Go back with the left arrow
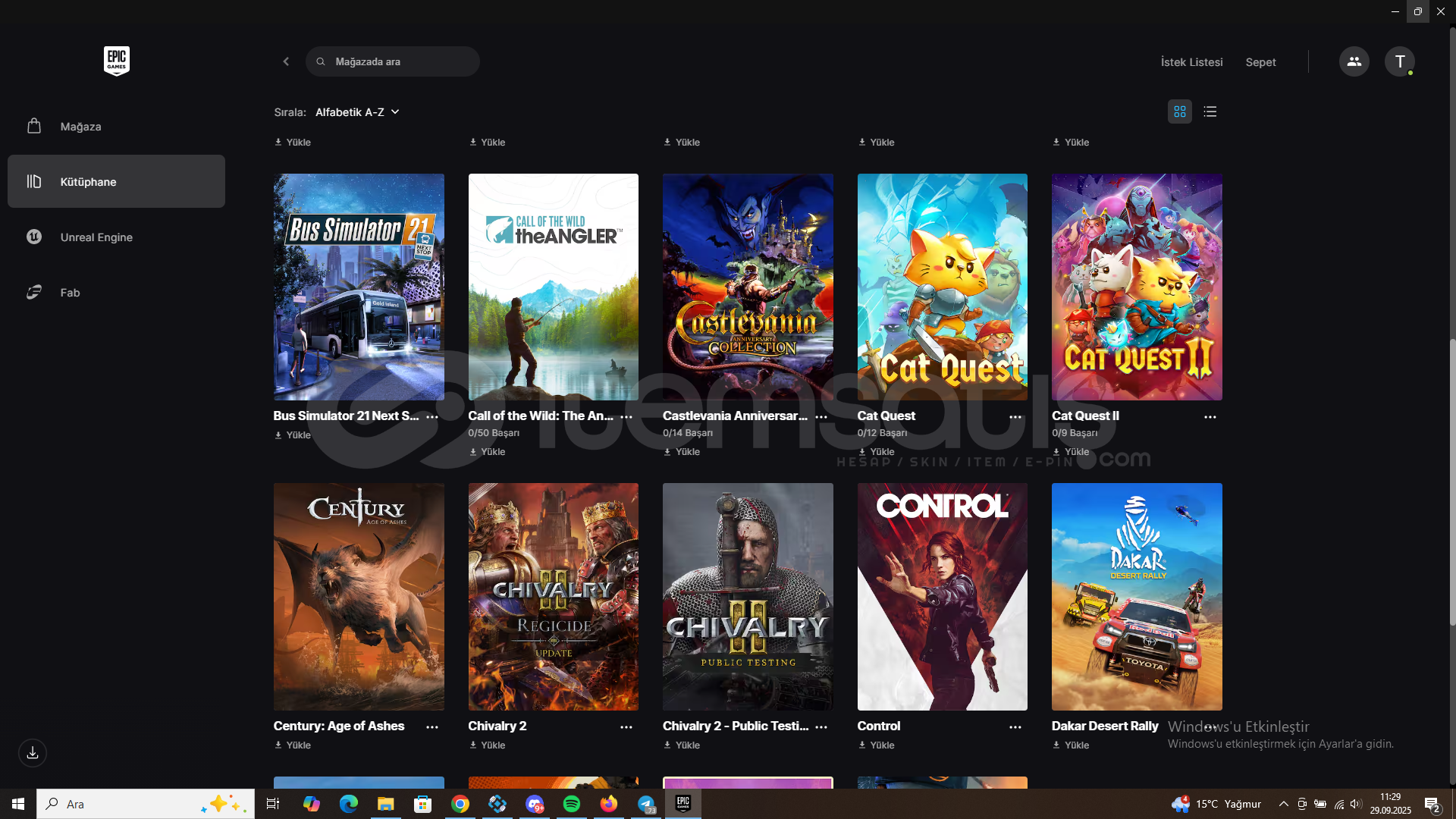1456x819 pixels. tap(286, 61)
